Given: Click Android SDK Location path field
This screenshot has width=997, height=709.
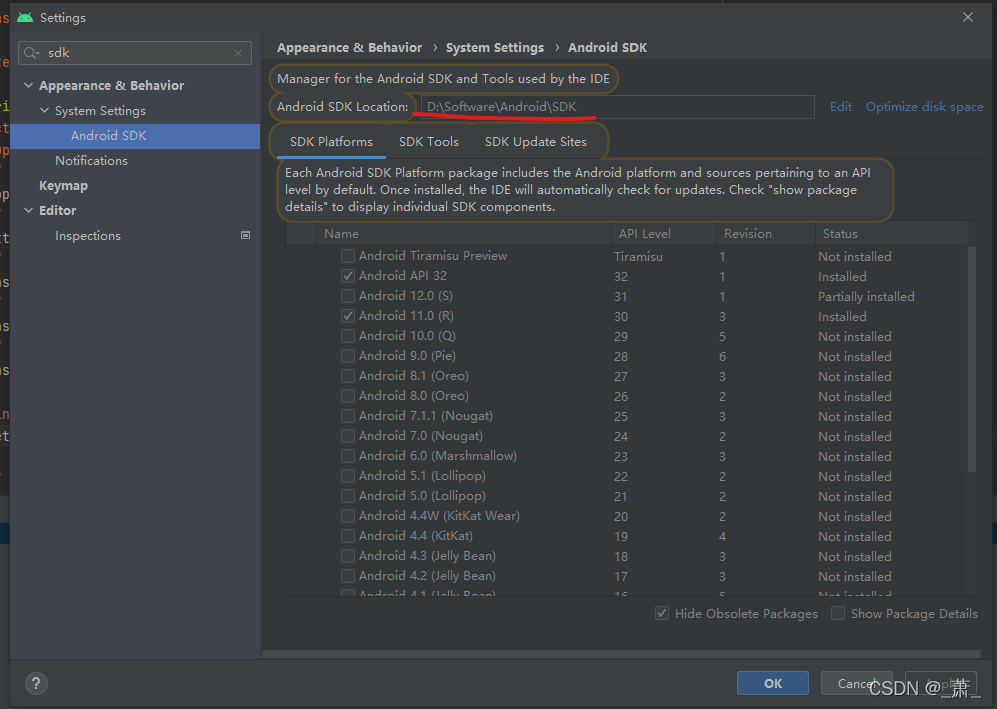Looking at the screenshot, I should [x=617, y=107].
